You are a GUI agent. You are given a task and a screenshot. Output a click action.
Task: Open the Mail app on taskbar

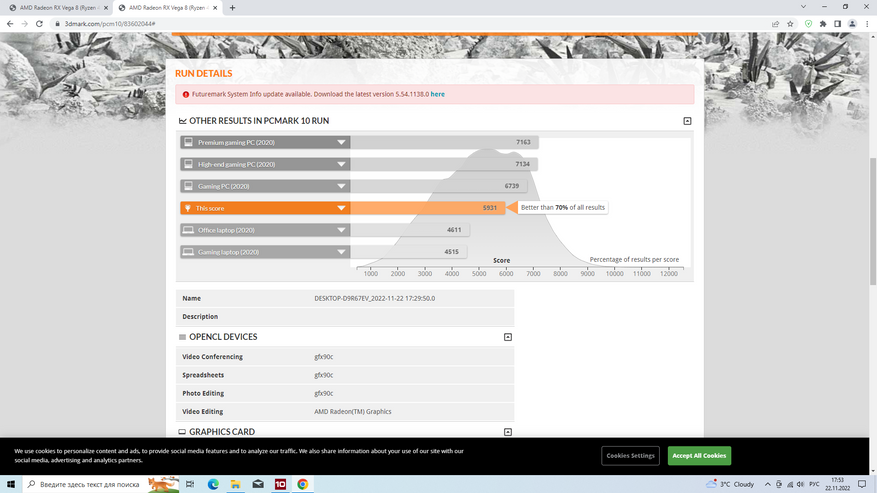click(258, 484)
